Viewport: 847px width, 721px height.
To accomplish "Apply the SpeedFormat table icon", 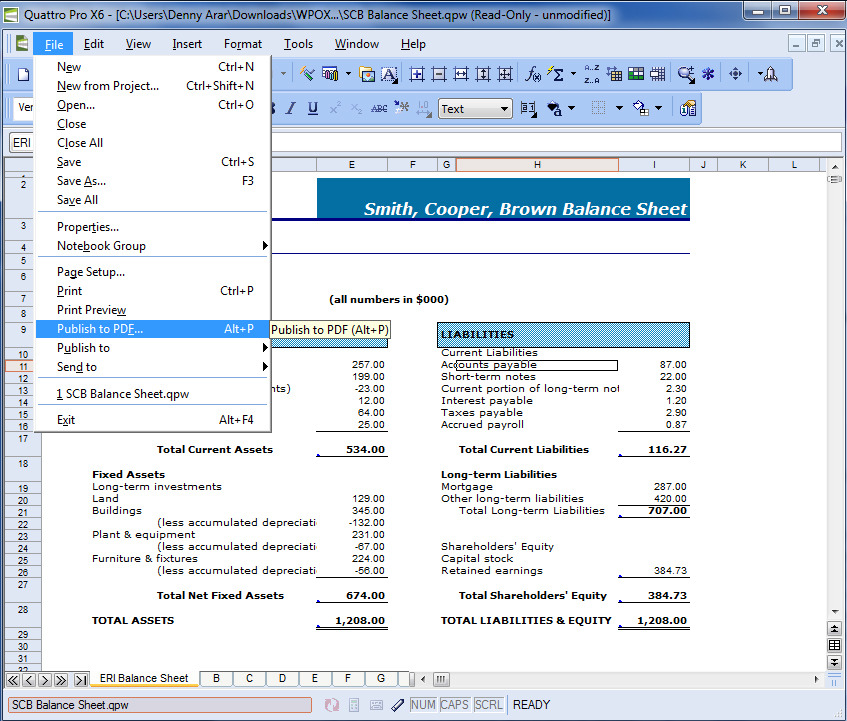I will tap(636, 74).
